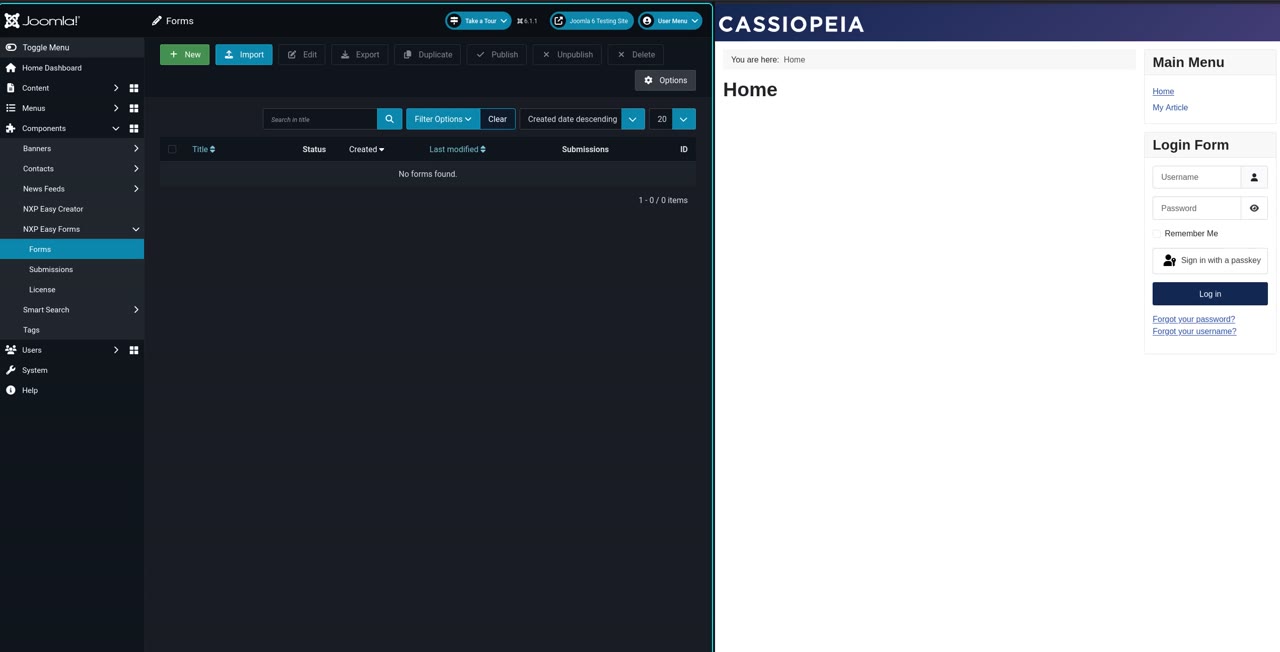Expand the Filter Options panel
Image resolution: width=1280 pixels, height=652 pixels.
[x=443, y=119]
